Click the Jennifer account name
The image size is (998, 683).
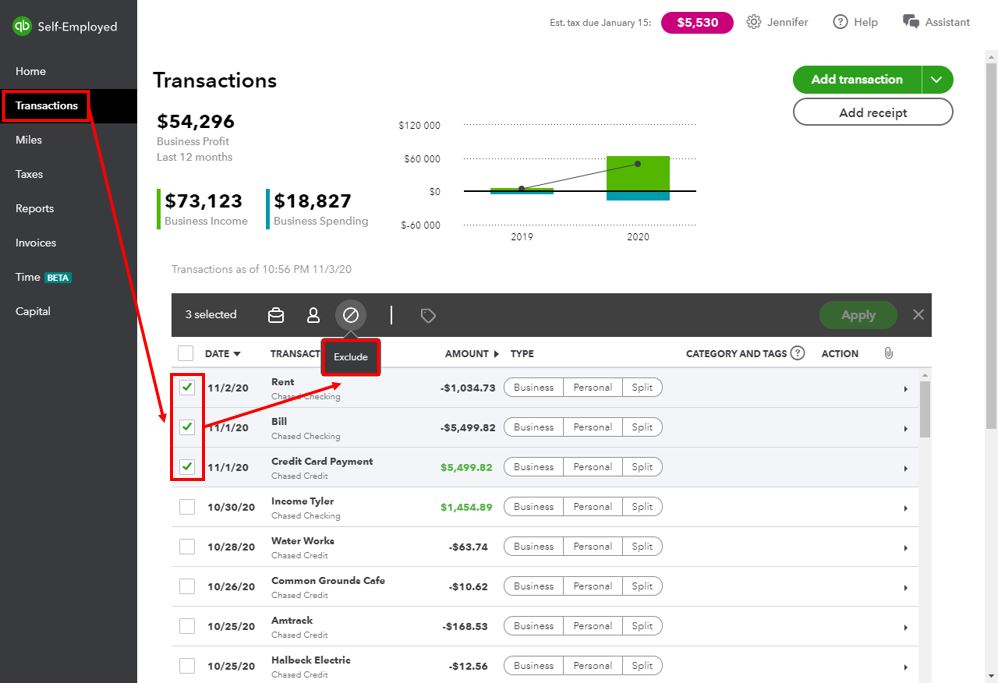coord(787,22)
